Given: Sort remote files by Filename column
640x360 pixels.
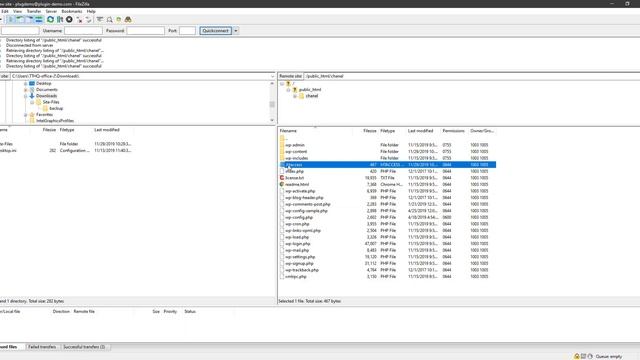Looking at the screenshot, I should click(x=288, y=131).
